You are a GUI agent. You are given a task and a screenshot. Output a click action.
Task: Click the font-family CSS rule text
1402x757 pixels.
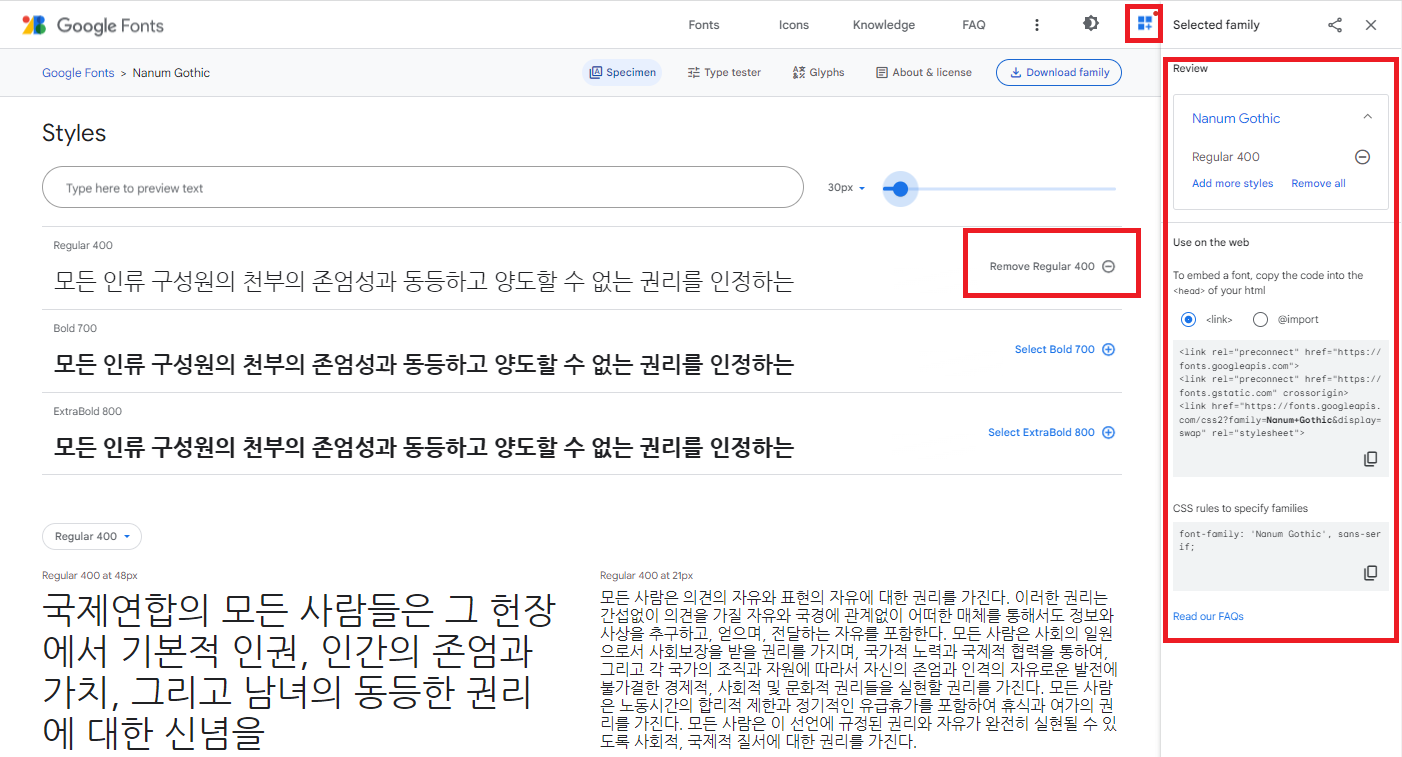[1280, 540]
